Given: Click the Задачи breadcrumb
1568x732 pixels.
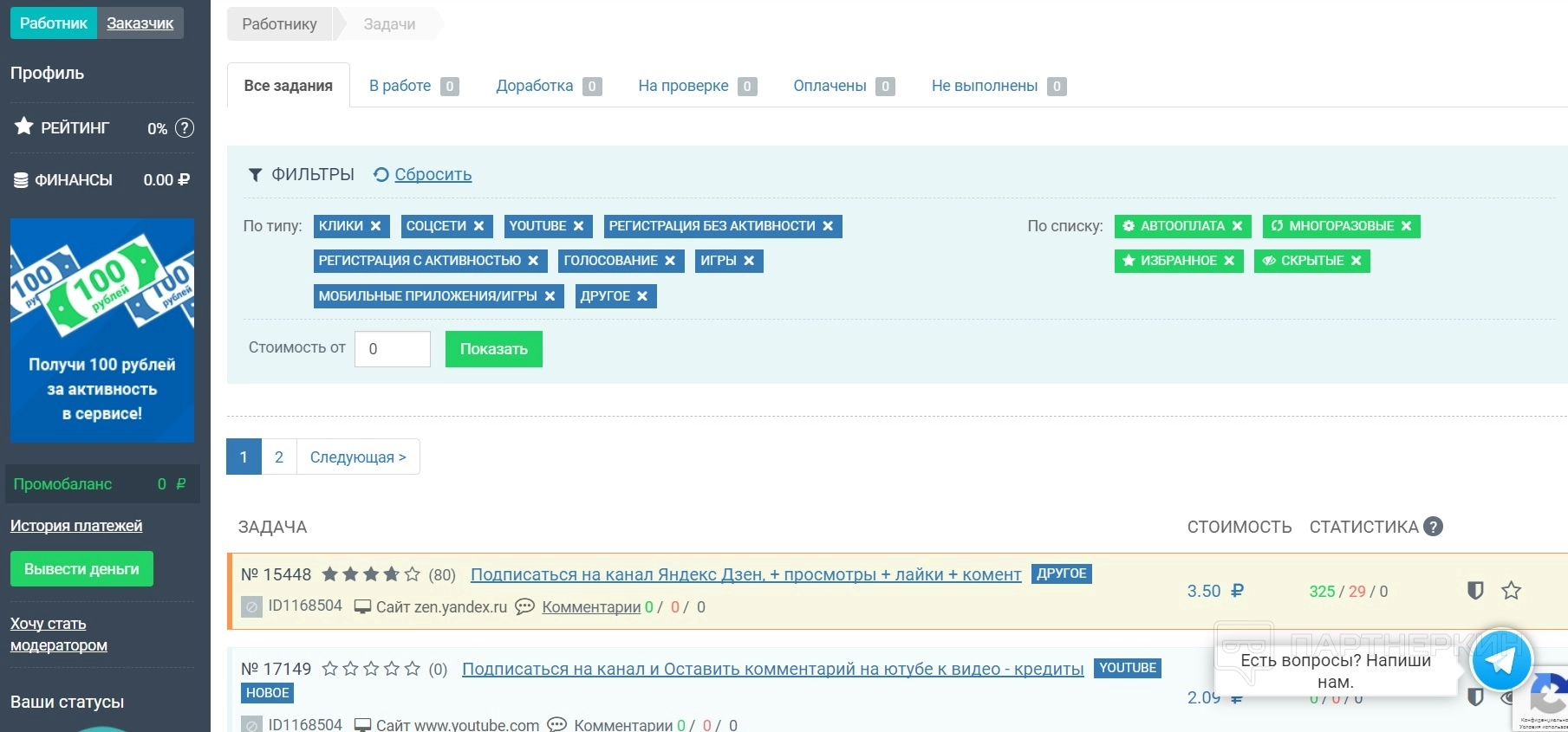Looking at the screenshot, I should (390, 24).
